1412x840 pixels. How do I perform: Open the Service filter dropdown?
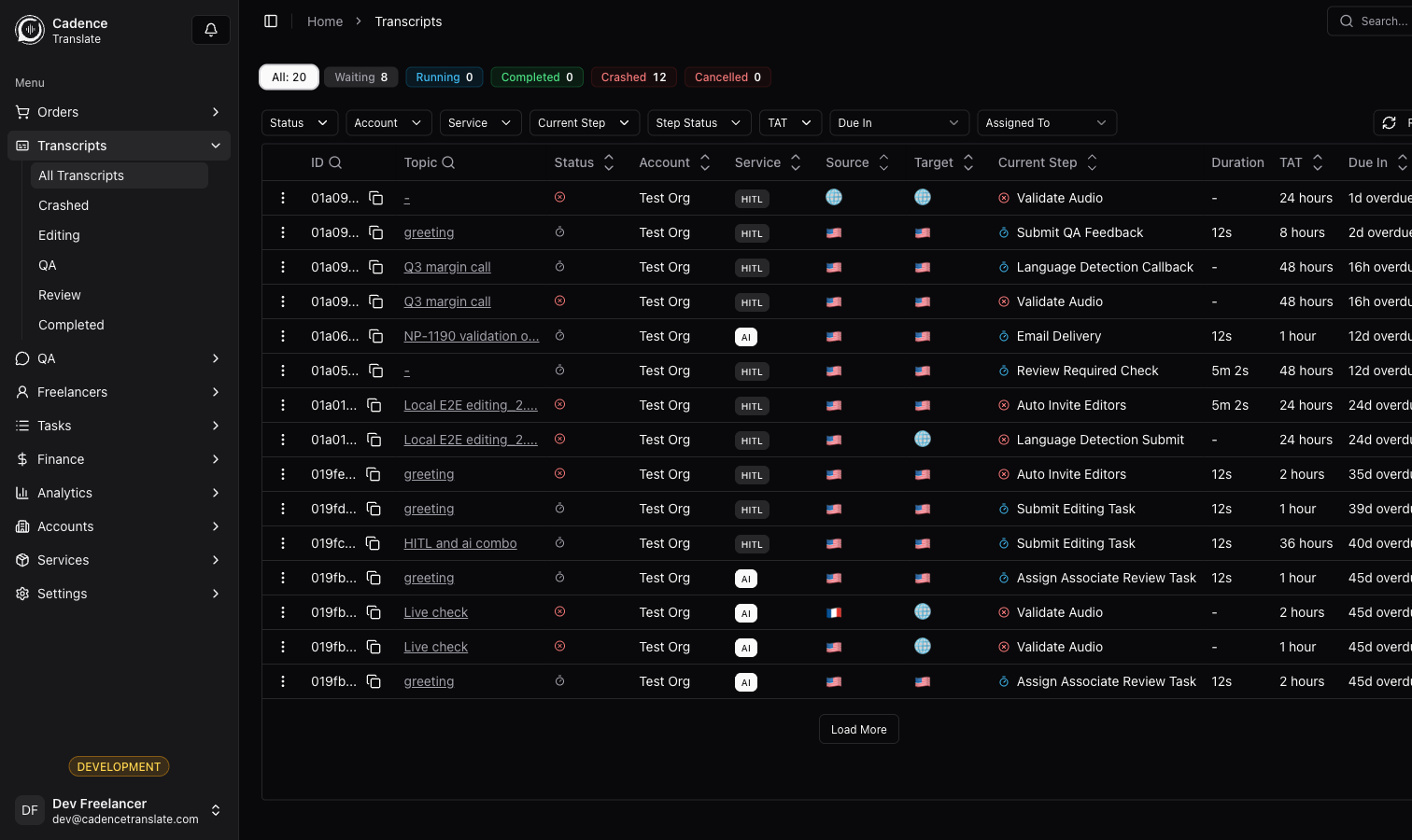coord(481,123)
